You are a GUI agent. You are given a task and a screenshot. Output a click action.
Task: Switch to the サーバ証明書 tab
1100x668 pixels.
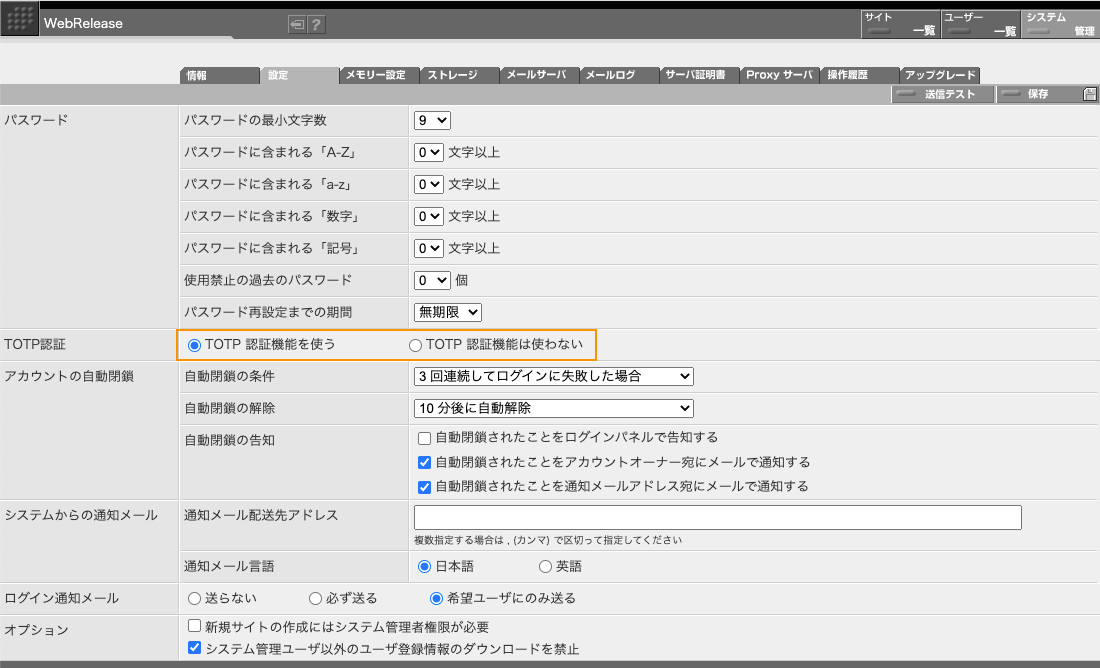click(698, 74)
